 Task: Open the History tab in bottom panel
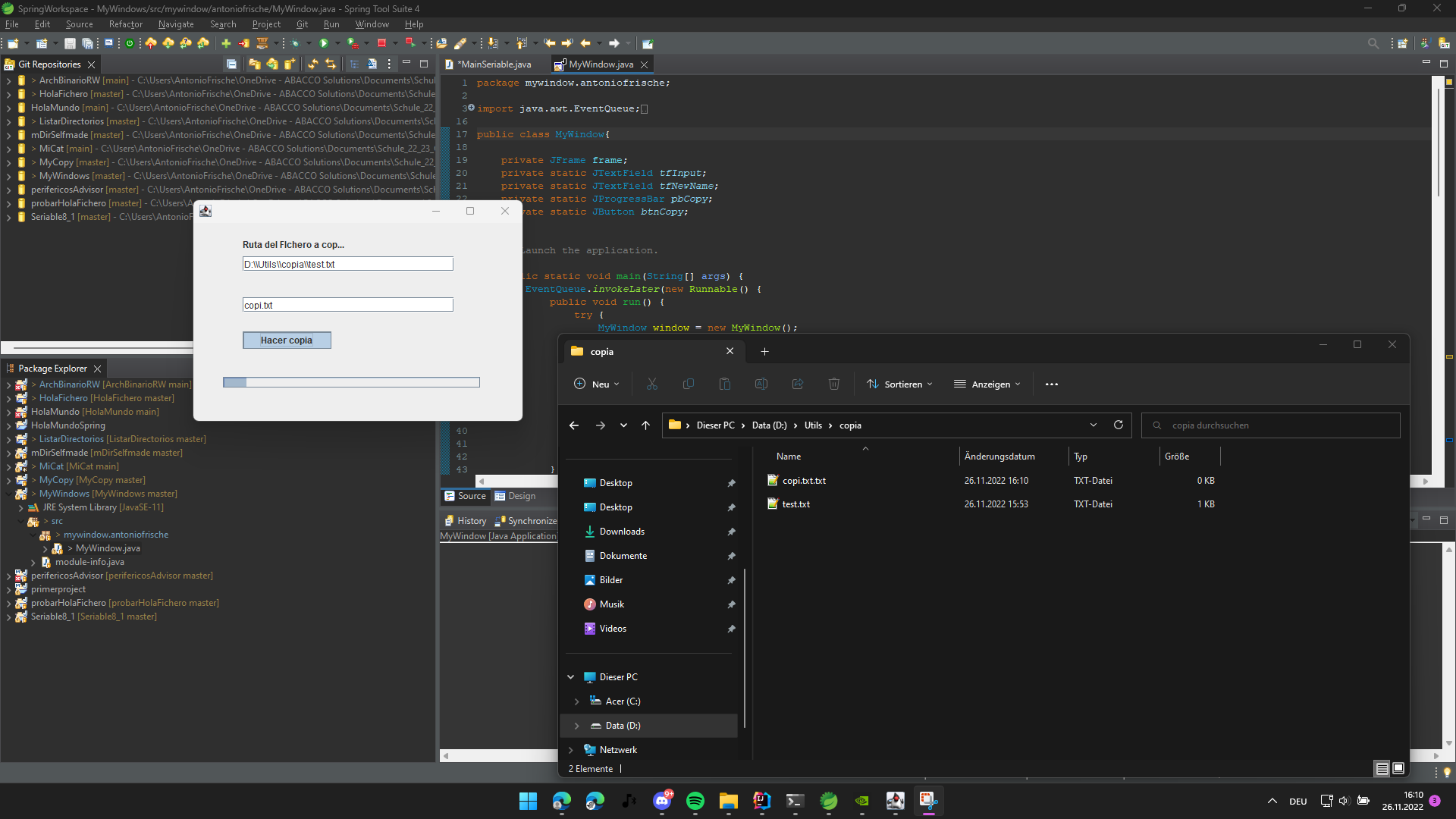471,520
